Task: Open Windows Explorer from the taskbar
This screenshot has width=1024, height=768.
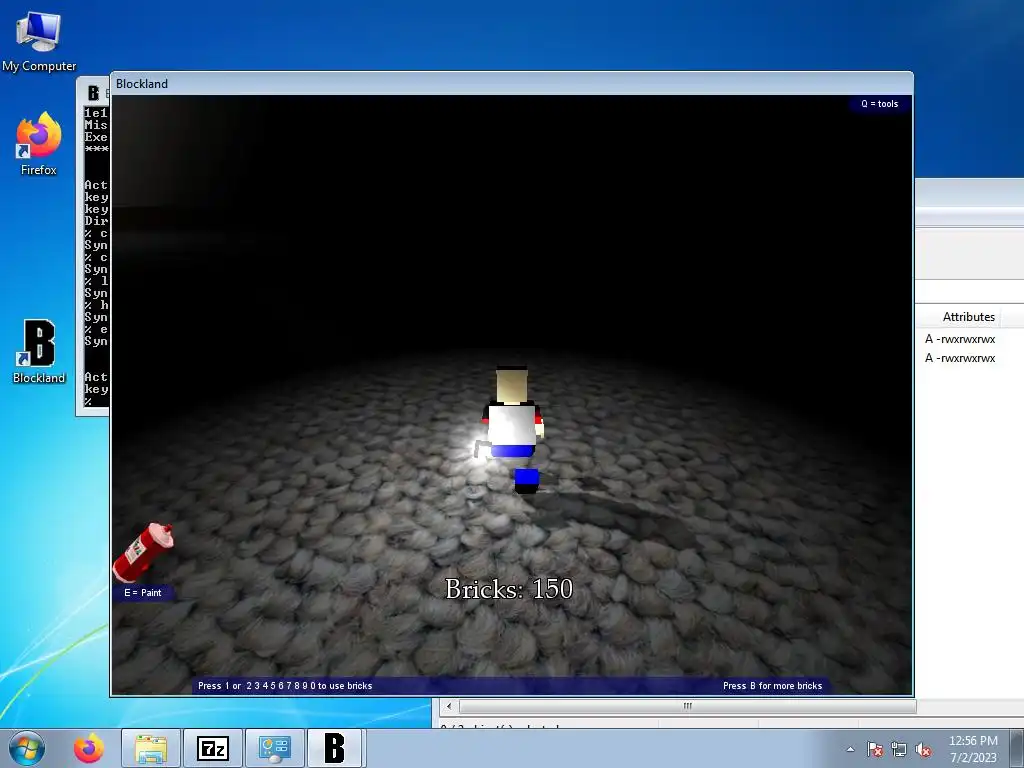Action: tap(151, 748)
